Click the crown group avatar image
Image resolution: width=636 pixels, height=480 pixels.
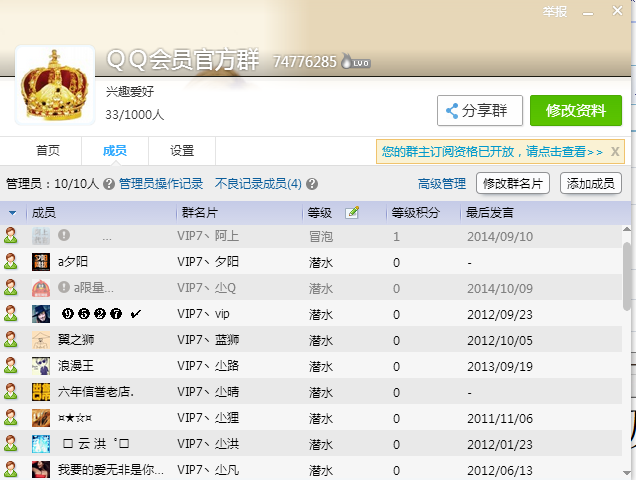[x=55, y=84]
